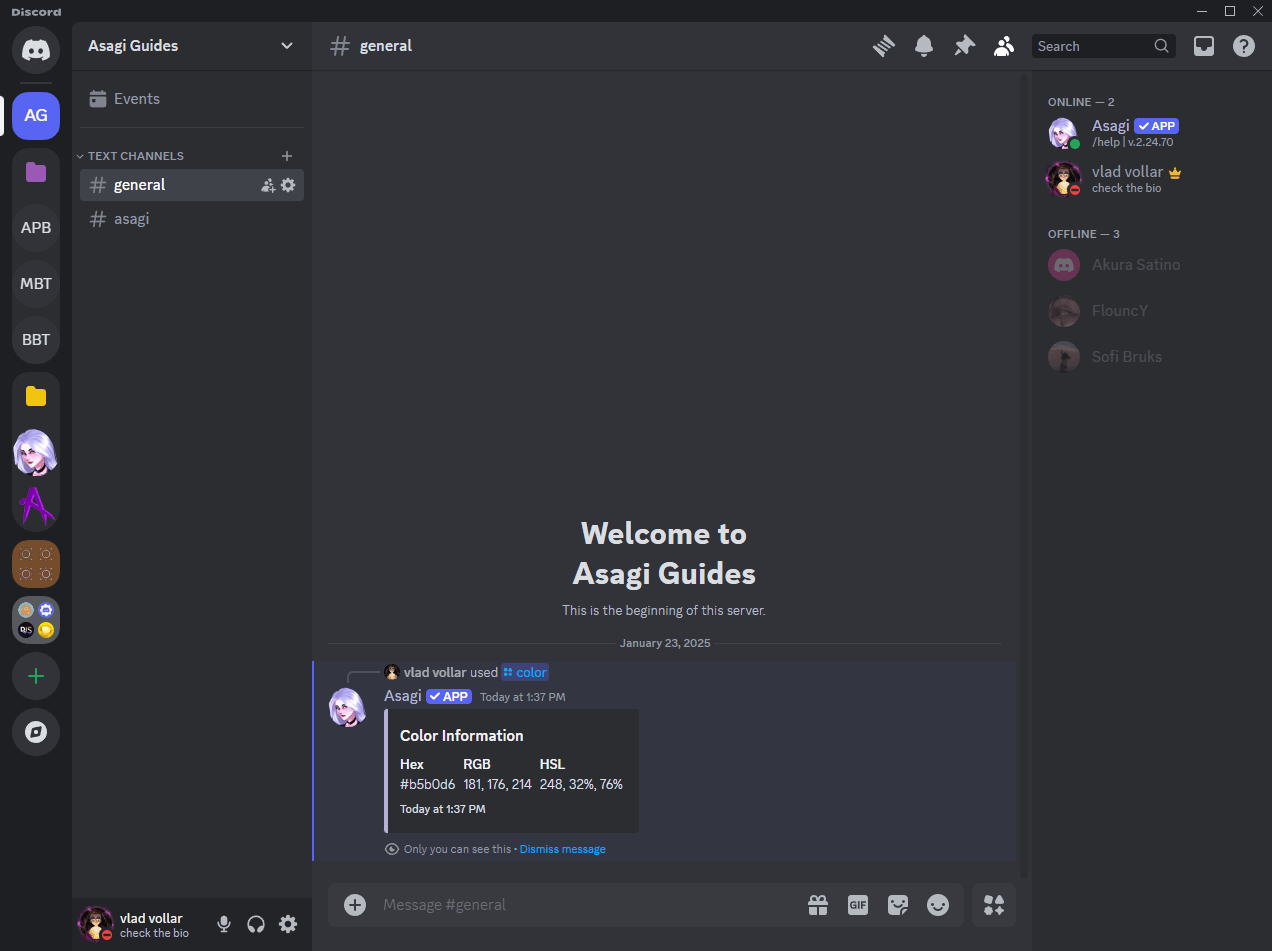Open the purple letter A server
This screenshot has height=951, width=1272.
click(36, 507)
